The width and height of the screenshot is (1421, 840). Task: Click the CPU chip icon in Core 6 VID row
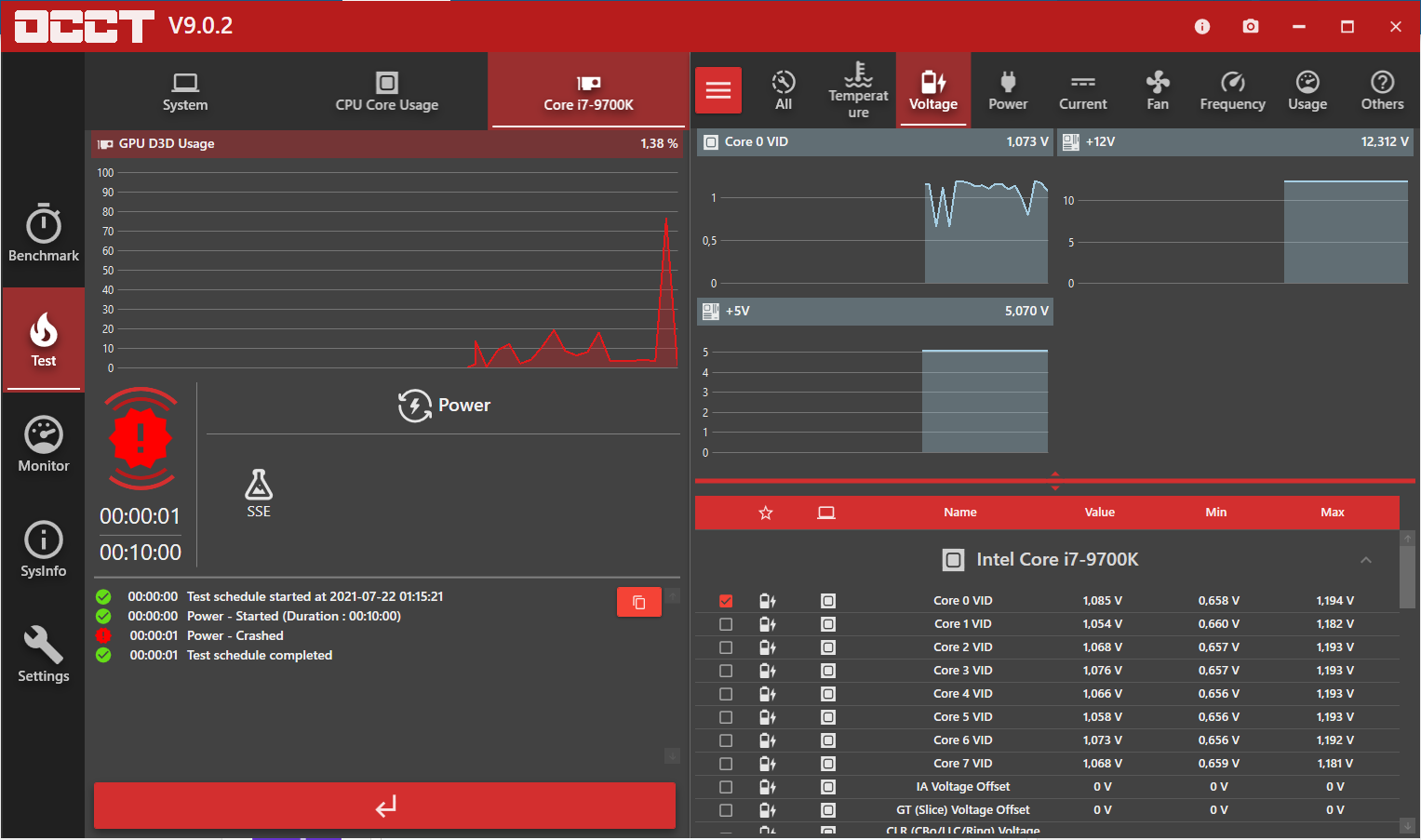(828, 740)
